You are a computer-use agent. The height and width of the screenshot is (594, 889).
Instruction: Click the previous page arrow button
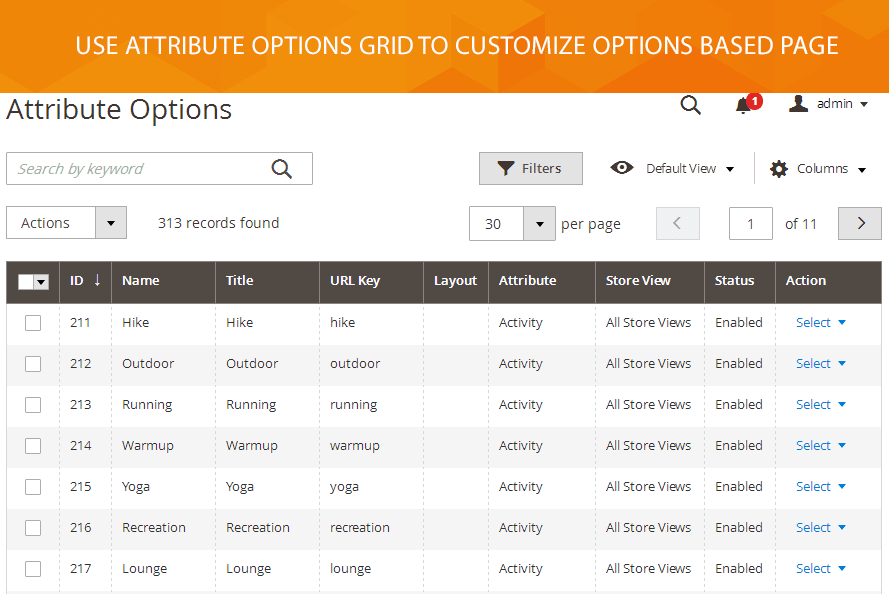tap(678, 223)
